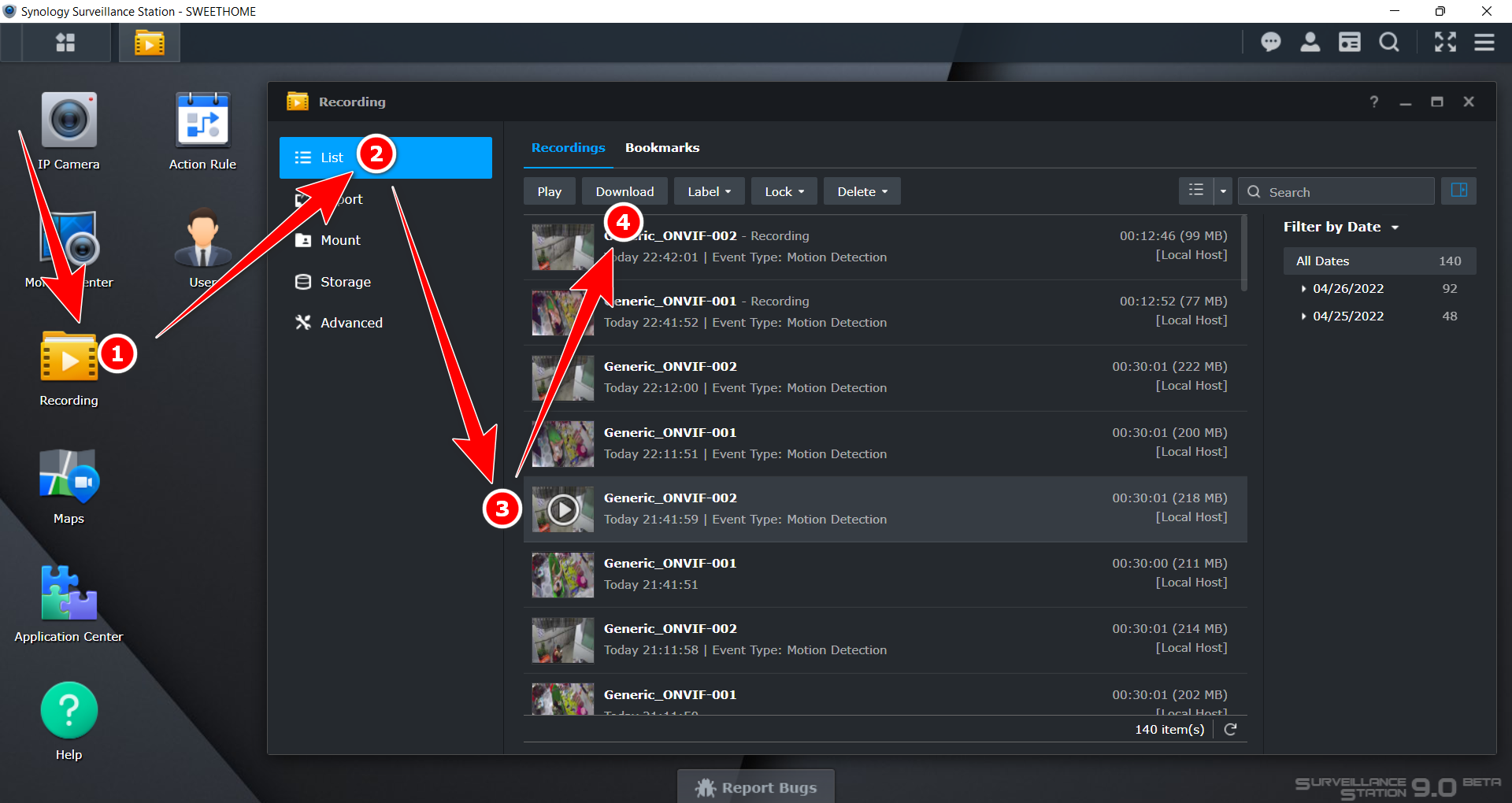Viewport: 1512px width, 803px height.
Task: Expand the 04/26/2022 date entry
Action: 1304,289
